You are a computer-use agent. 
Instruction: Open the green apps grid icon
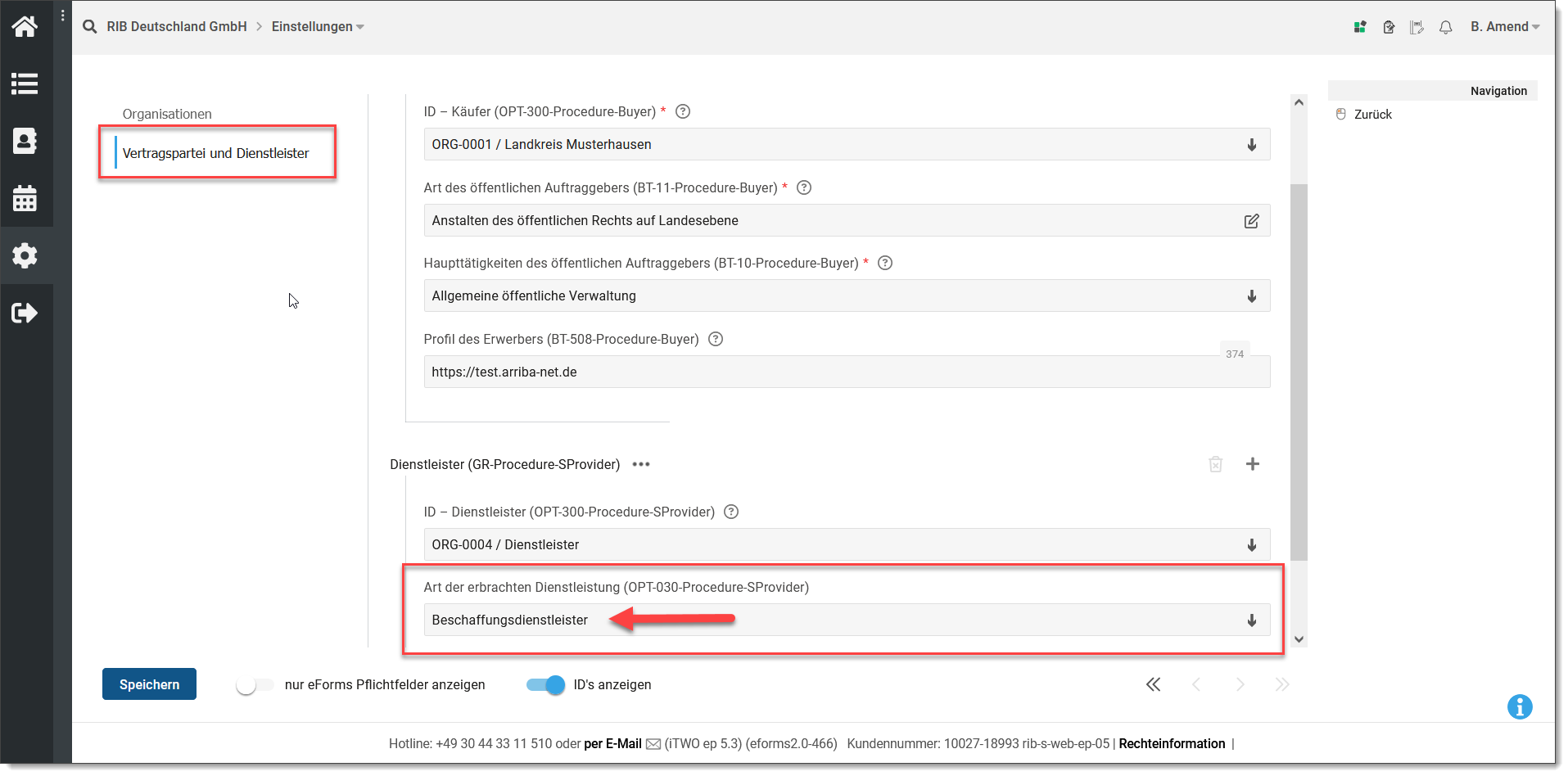1360,27
